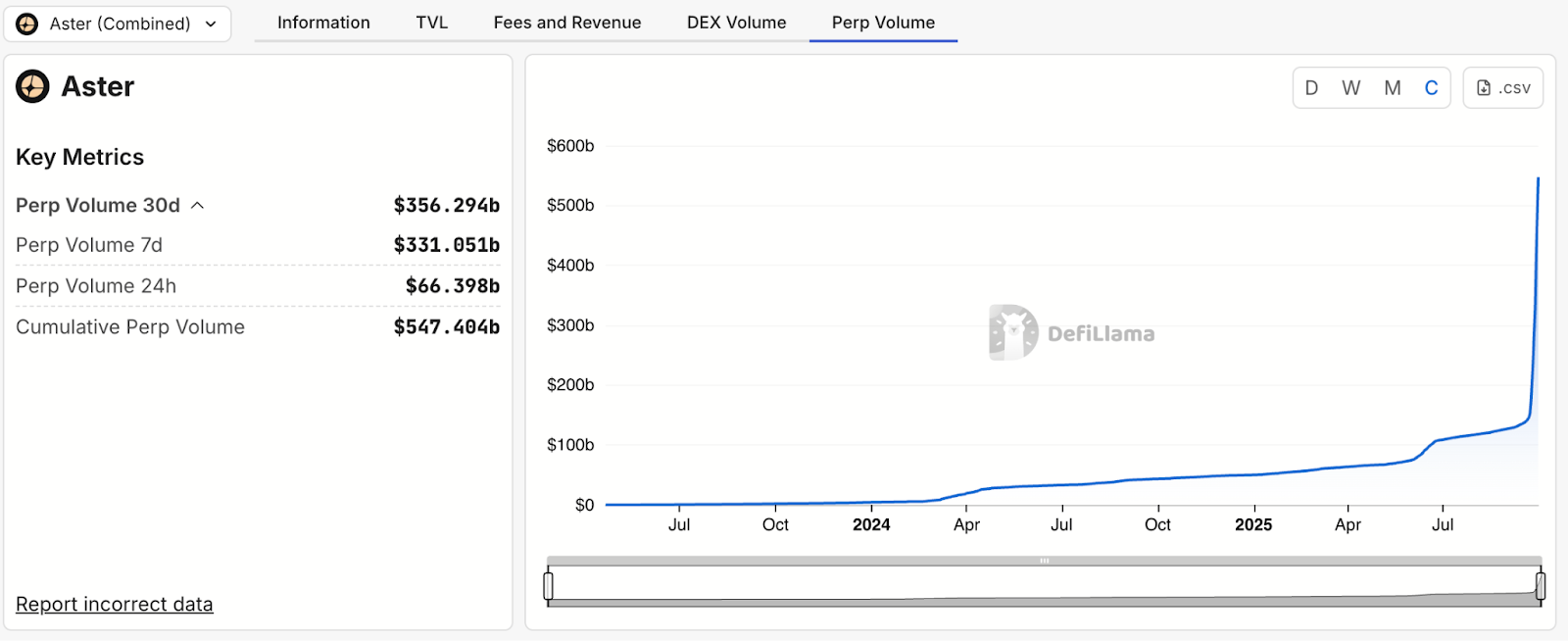Switch chart to Daily interval
1568x641 pixels.
(1311, 88)
